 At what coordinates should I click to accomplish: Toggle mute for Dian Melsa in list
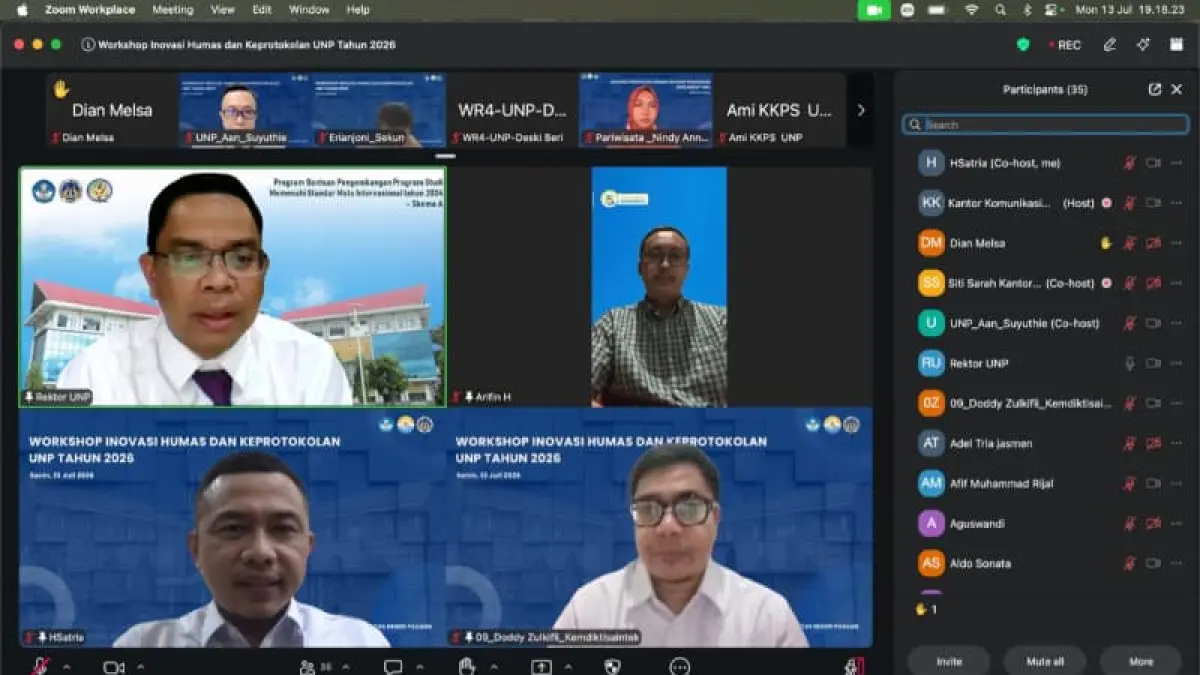coord(1129,243)
